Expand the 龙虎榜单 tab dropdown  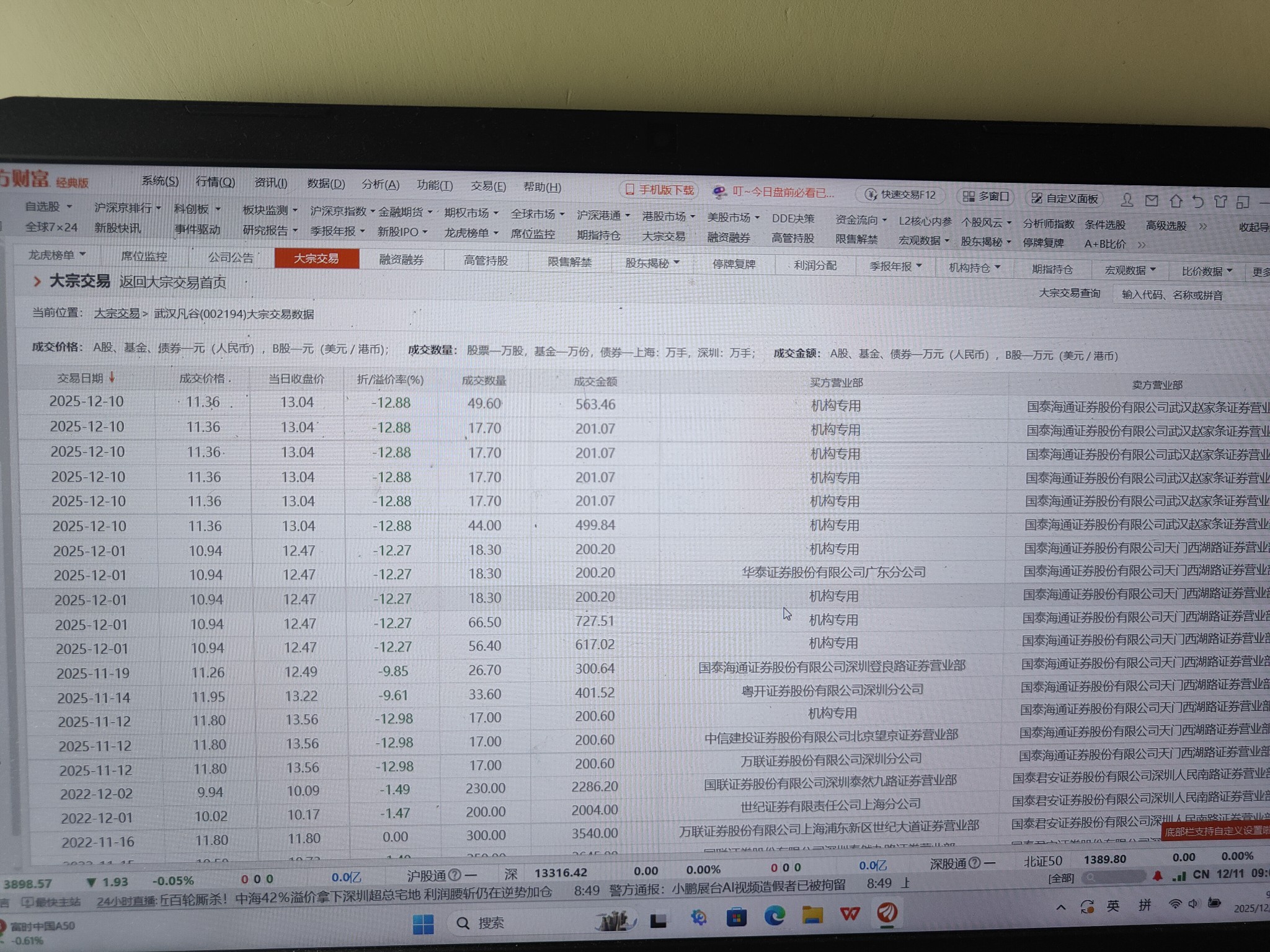point(82,255)
